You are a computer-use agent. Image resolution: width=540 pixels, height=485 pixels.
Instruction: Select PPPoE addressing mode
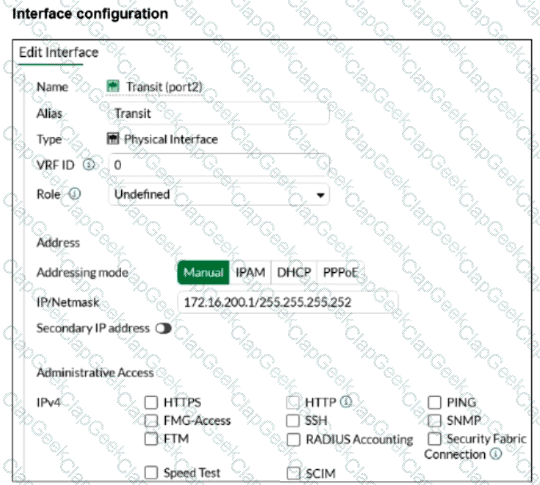tap(340, 272)
